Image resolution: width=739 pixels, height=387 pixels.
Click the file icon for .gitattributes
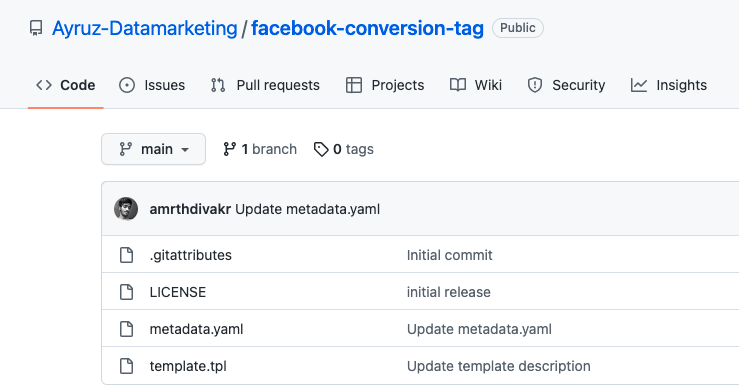pos(126,255)
